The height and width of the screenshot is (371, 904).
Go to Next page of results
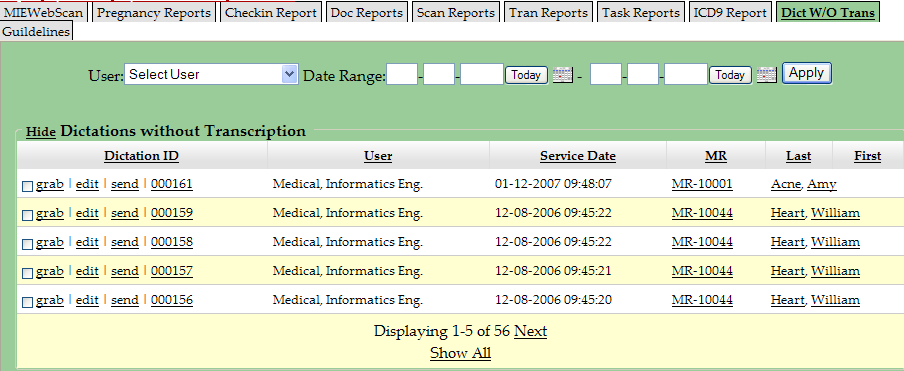point(530,331)
